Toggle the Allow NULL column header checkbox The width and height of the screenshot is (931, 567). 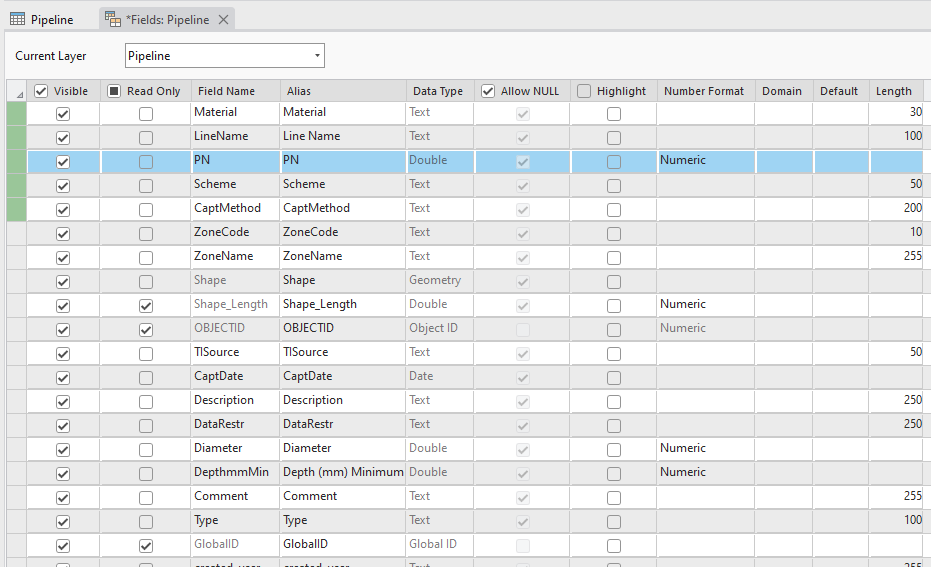[x=488, y=91]
